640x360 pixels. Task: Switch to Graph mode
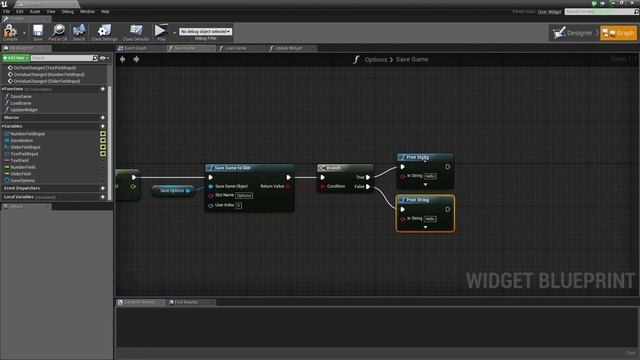(x=618, y=33)
